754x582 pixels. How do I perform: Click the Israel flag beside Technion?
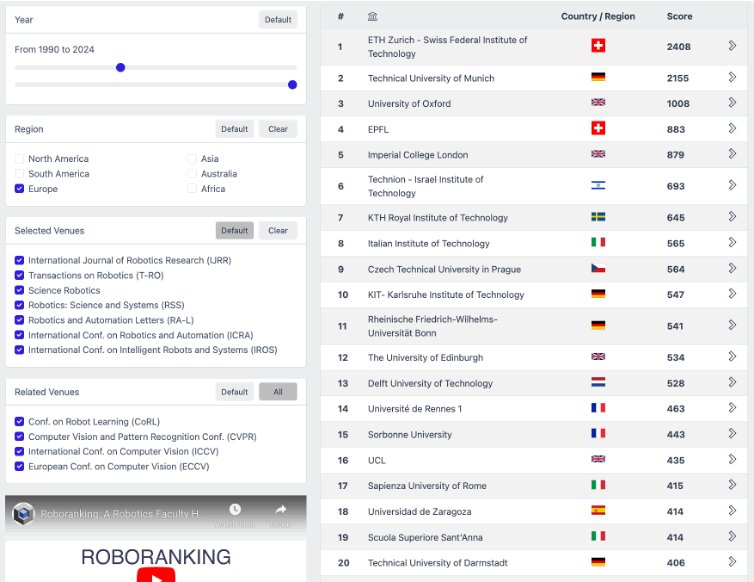coord(598,185)
